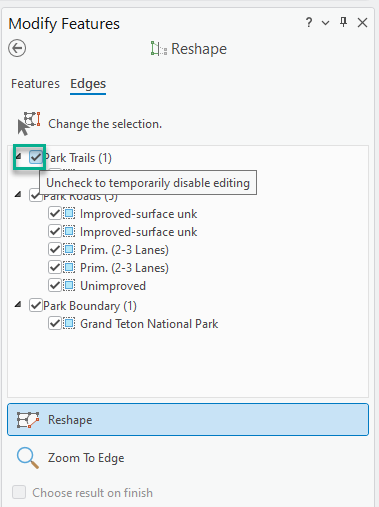This screenshot has height=507, width=379.
Task: Click the Change the selection tool icon
Action: click(29, 124)
